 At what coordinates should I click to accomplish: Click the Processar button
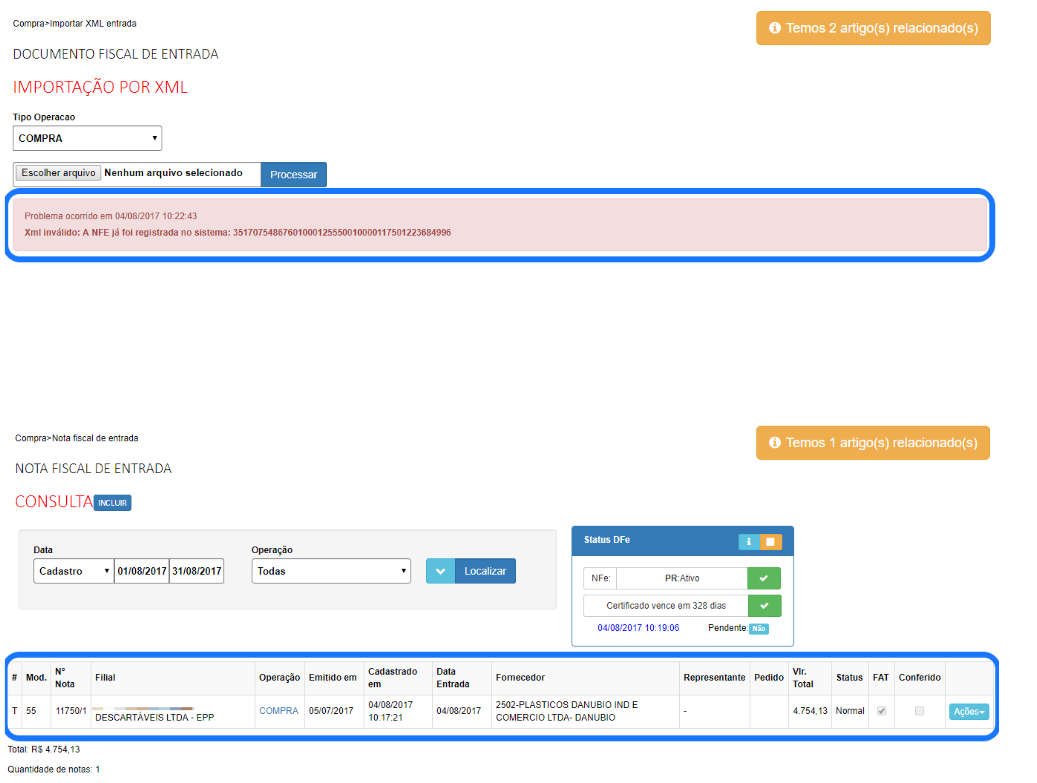[293, 174]
